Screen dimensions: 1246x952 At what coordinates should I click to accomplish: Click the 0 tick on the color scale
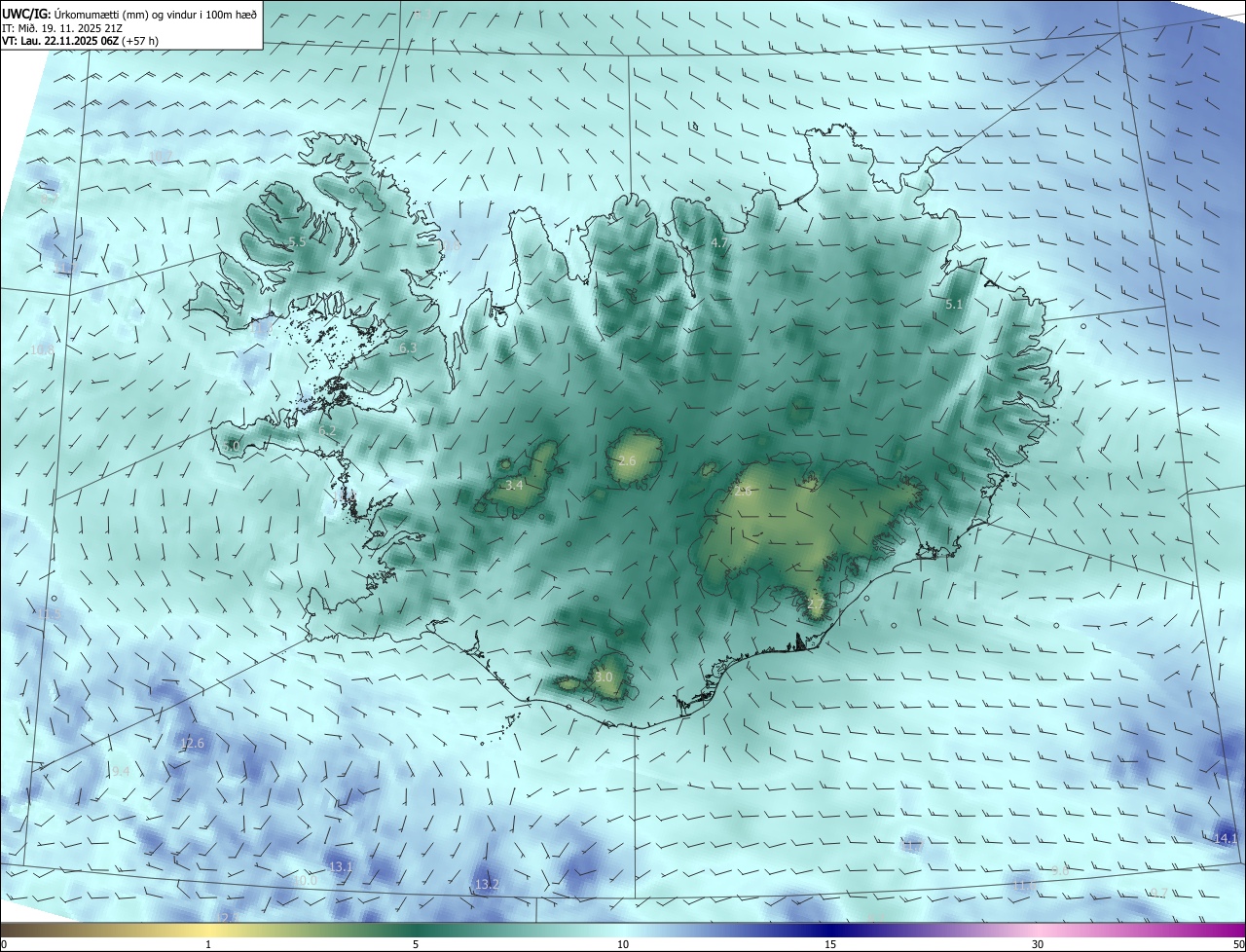pyautogui.click(x=4, y=944)
